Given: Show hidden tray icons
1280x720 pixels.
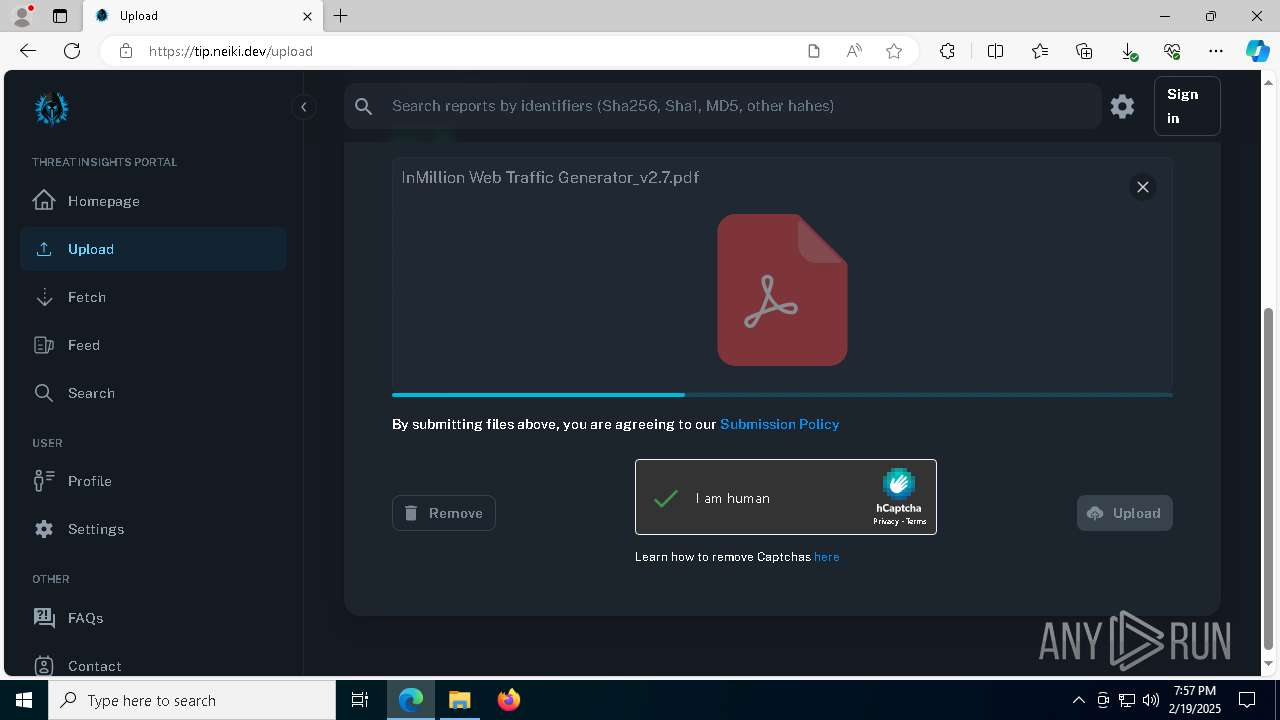Looking at the screenshot, I should (1078, 700).
